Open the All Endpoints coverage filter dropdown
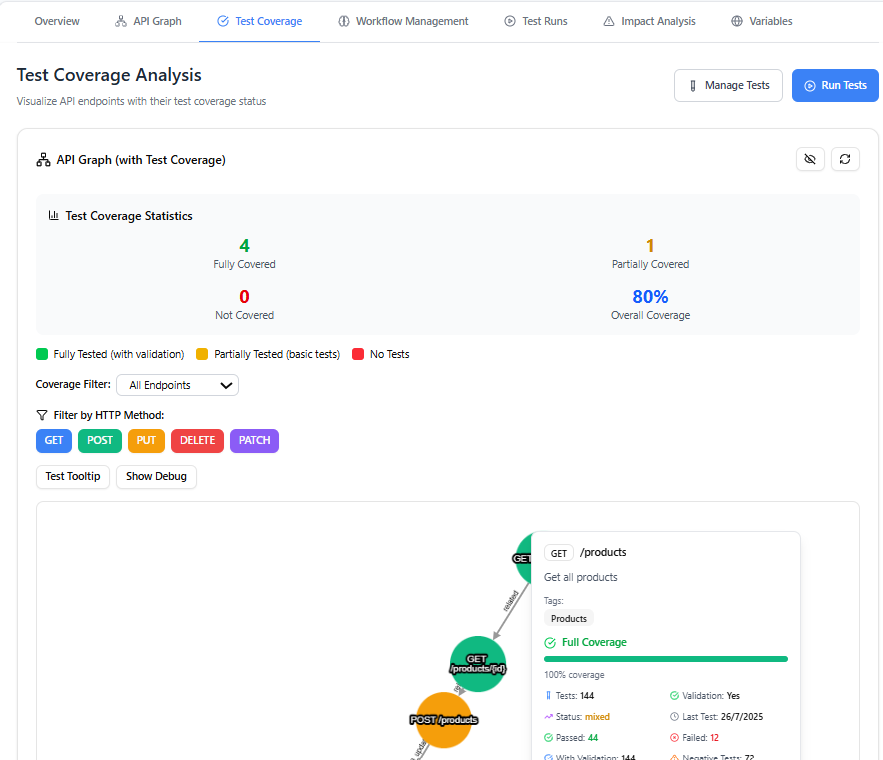The width and height of the screenshot is (883, 760). tap(177, 385)
